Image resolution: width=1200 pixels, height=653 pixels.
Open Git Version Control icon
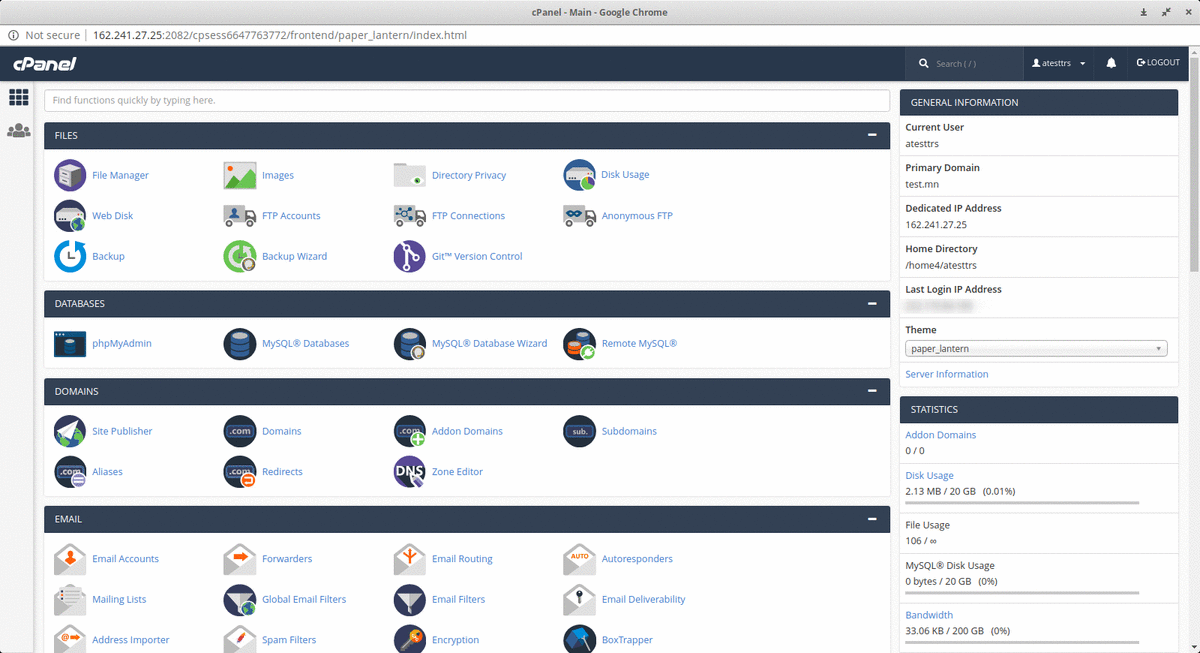pos(410,256)
